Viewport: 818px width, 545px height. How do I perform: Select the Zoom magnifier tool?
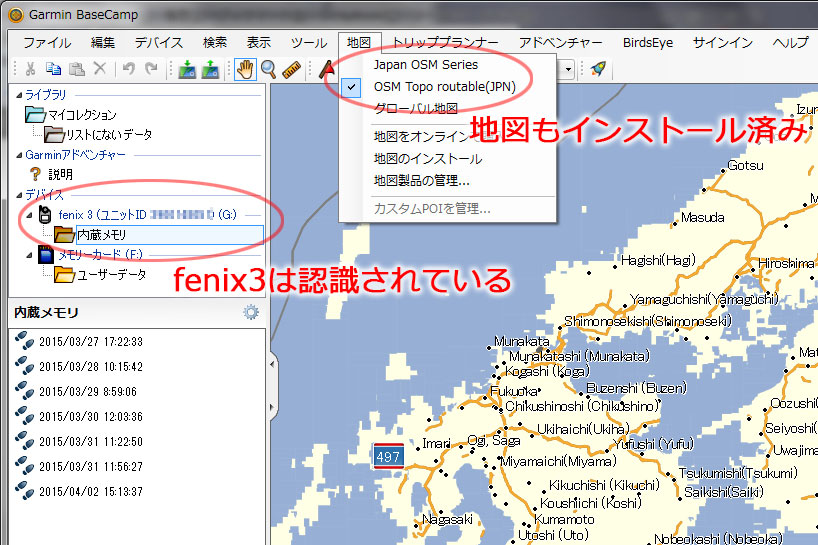pos(268,69)
